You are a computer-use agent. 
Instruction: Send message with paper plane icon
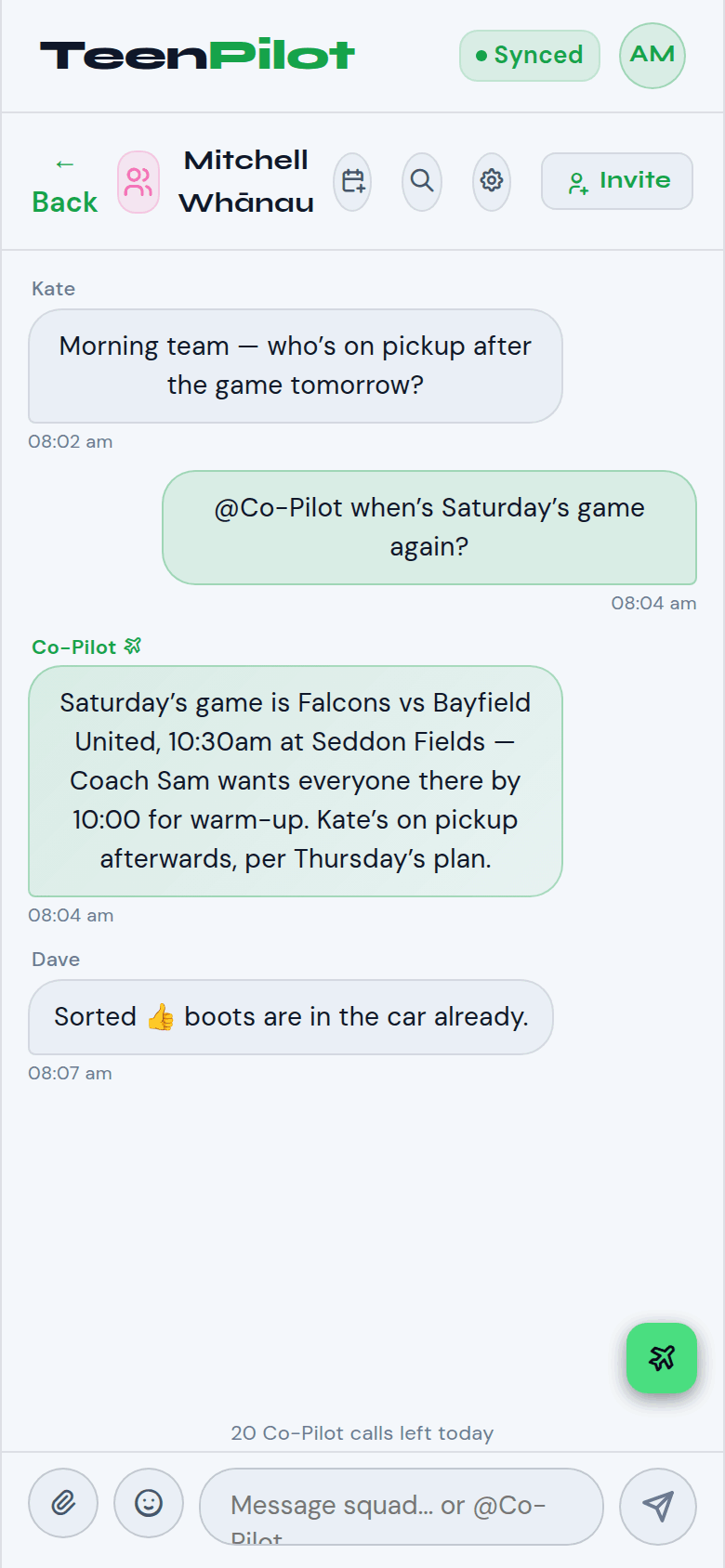click(658, 1507)
